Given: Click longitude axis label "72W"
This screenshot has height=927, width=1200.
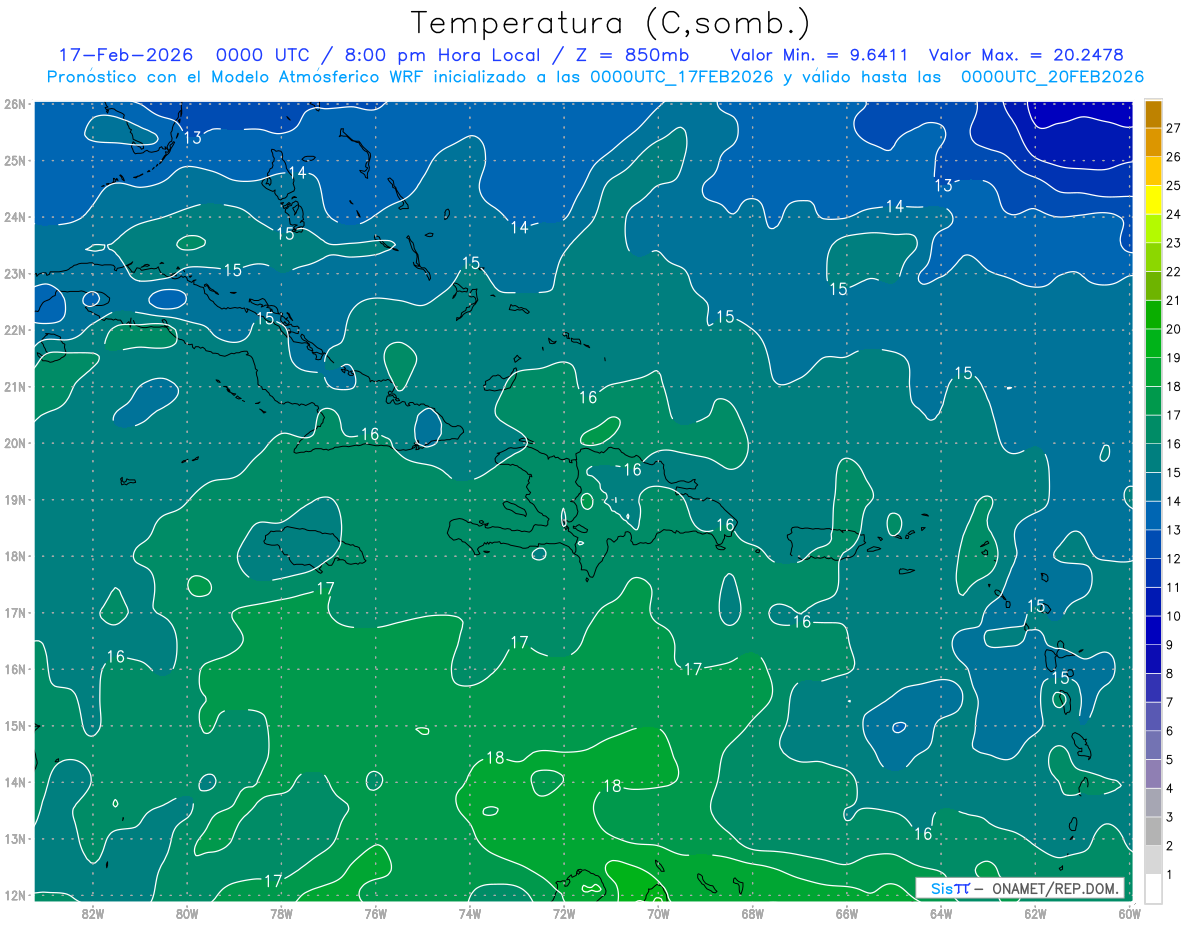Looking at the screenshot, I should coord(563,913).
